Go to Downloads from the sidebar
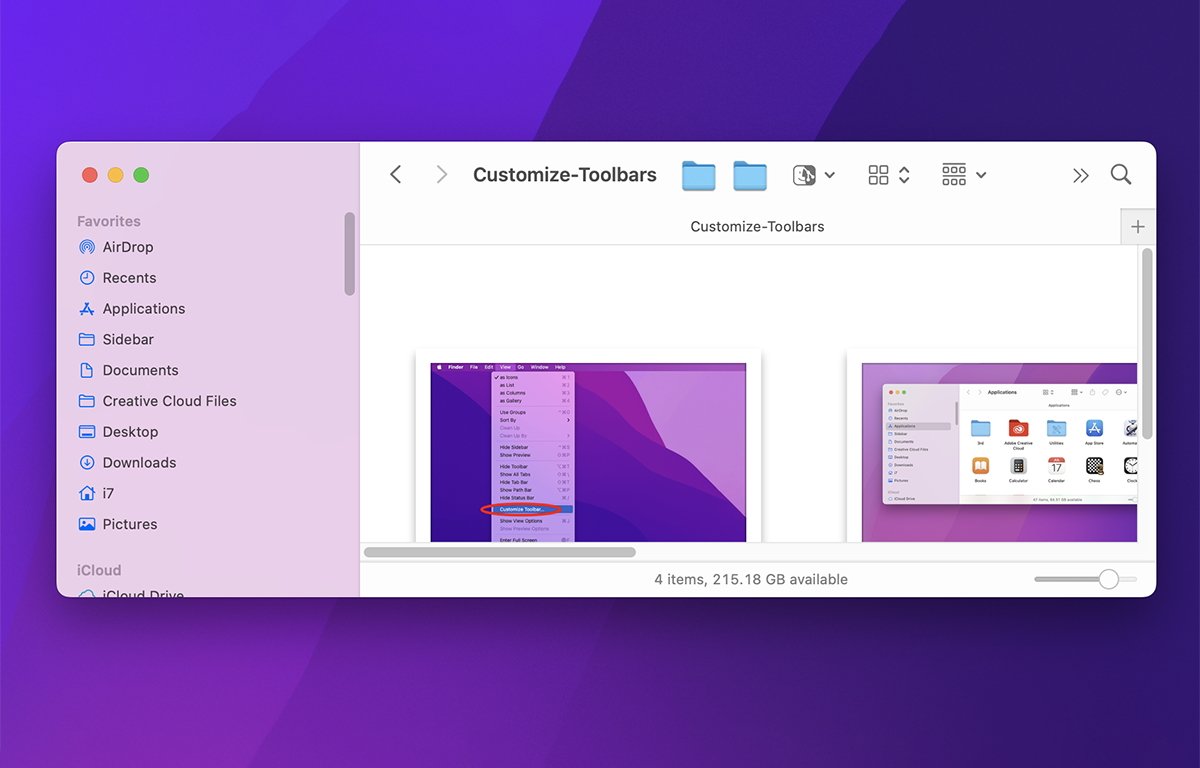The width and height of the screenshot is (1200, 768). point(139,463)
